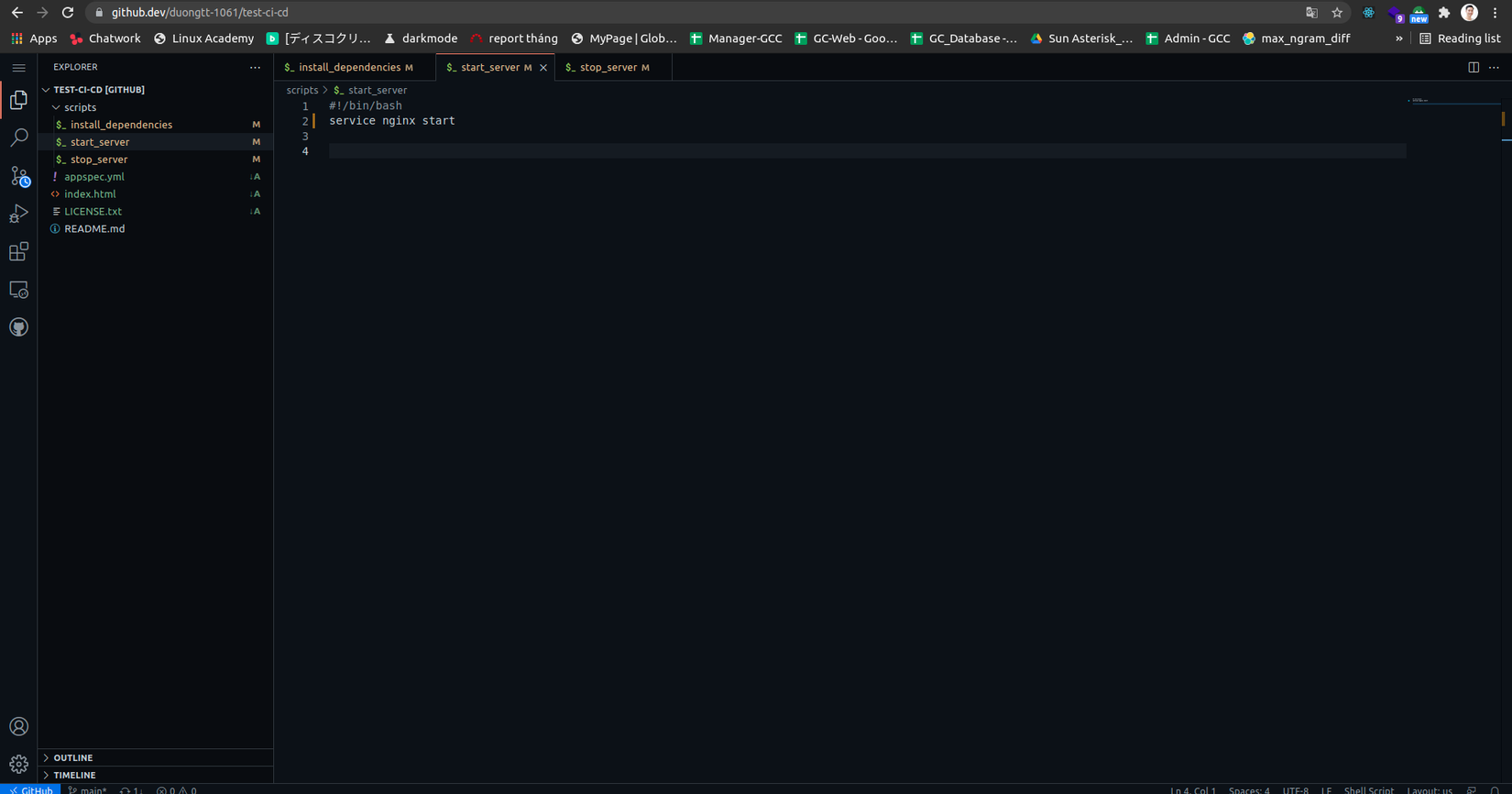This screenshot has height=794, width=1512.
Task: Change end of line sequence LF
Action: [1326, 788]
